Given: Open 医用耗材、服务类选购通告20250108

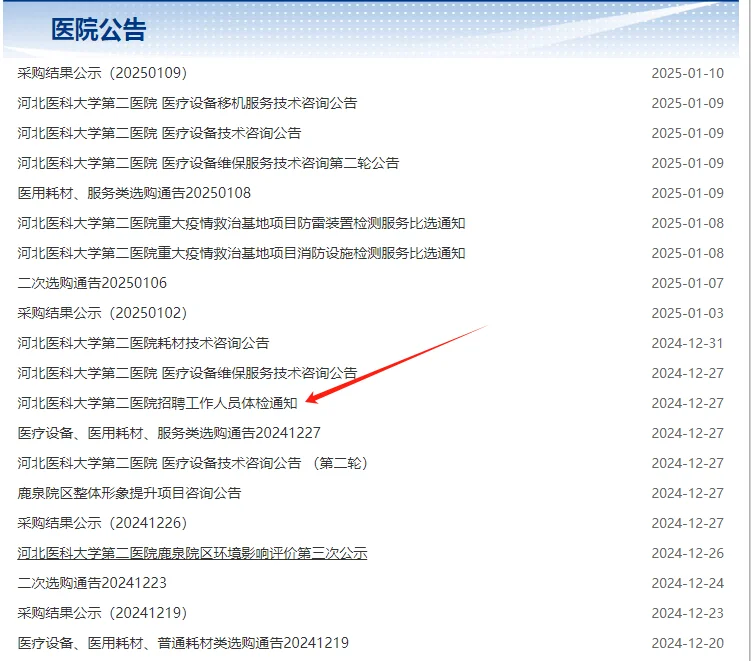Looking at the screenshot, I should (134, 193).
